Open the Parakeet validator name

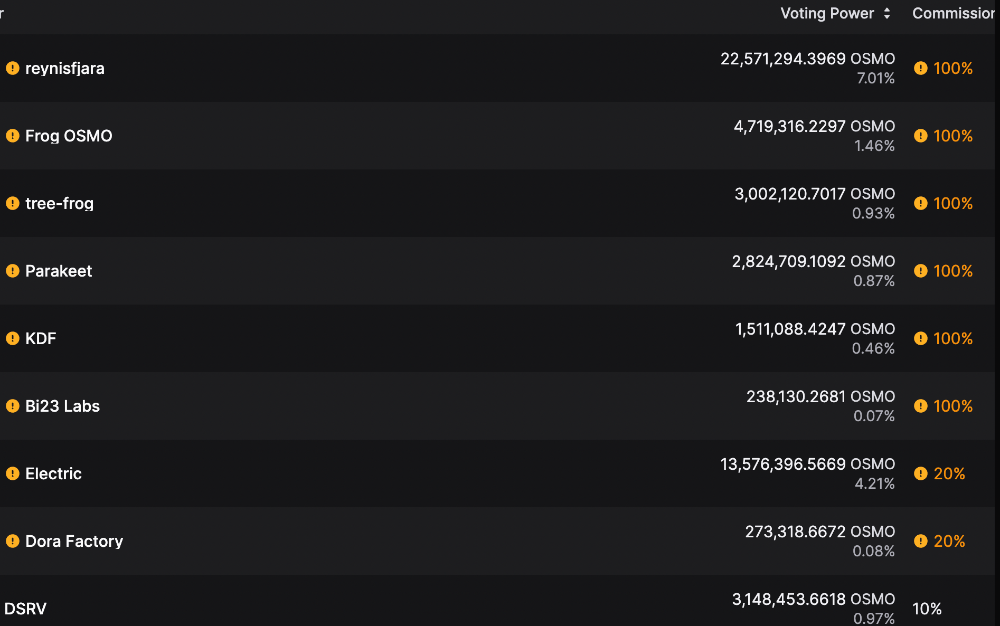pos(59,271)
